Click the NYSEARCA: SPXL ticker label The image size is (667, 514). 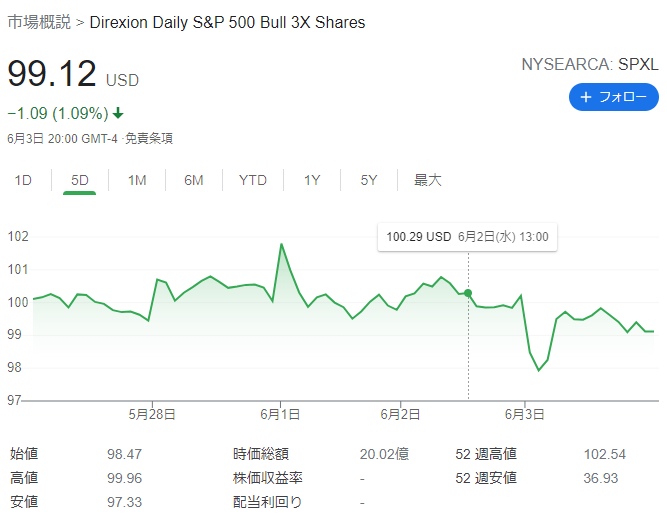[x=590, y=64]
